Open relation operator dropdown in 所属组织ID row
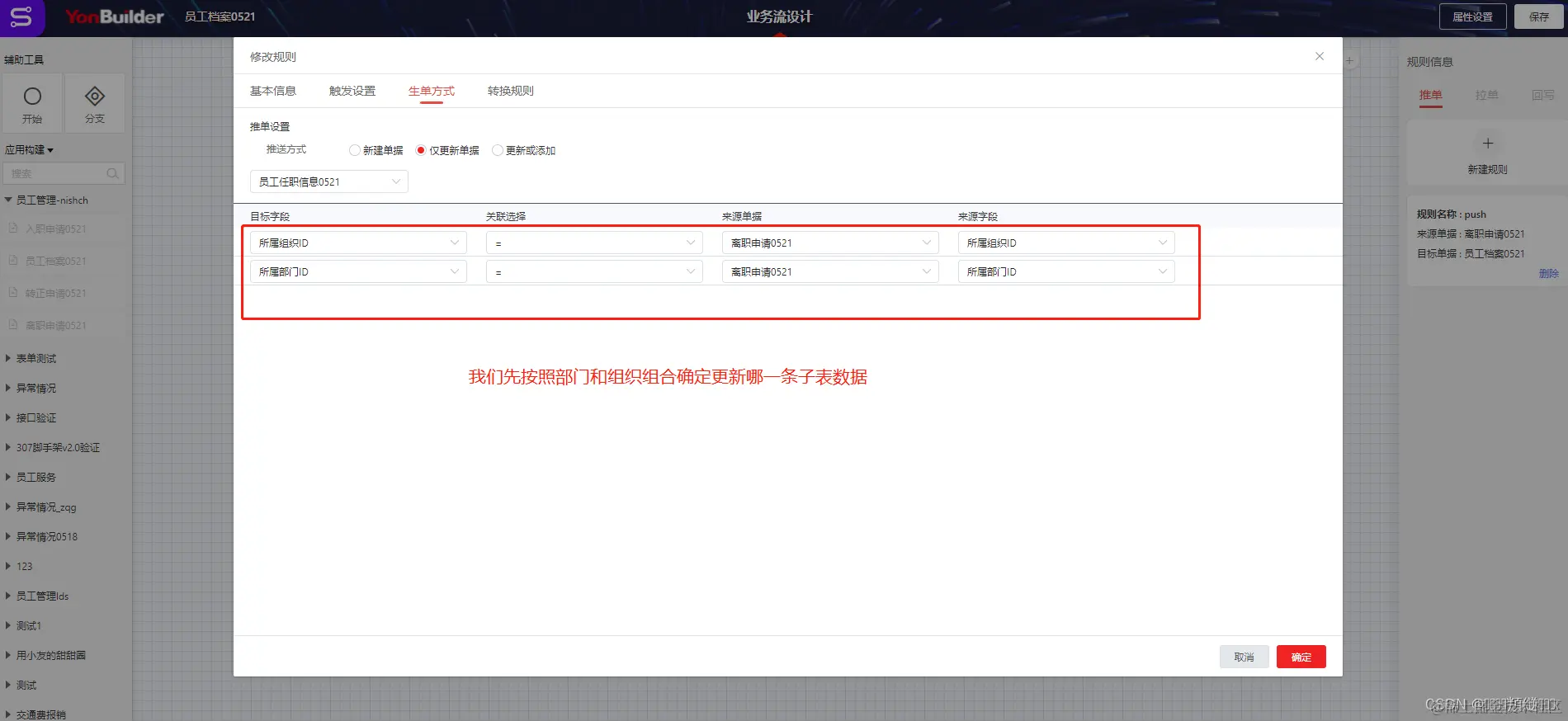This screenshot has height=721, width=1568. (594, 243)
